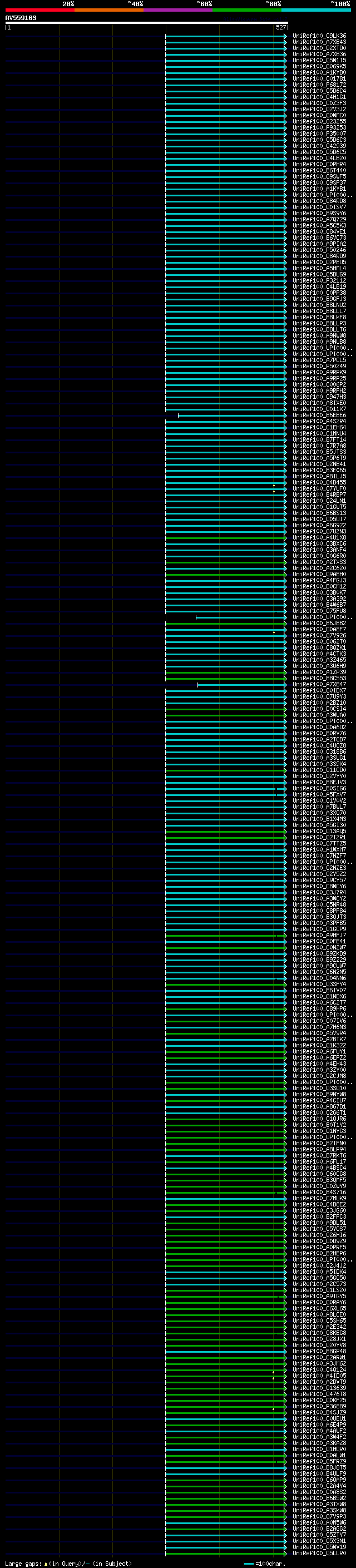The image size is (356, 1568).
Task: Click the shortened alignment bar for UniRef100_B6EBE6
Action: 232,416
